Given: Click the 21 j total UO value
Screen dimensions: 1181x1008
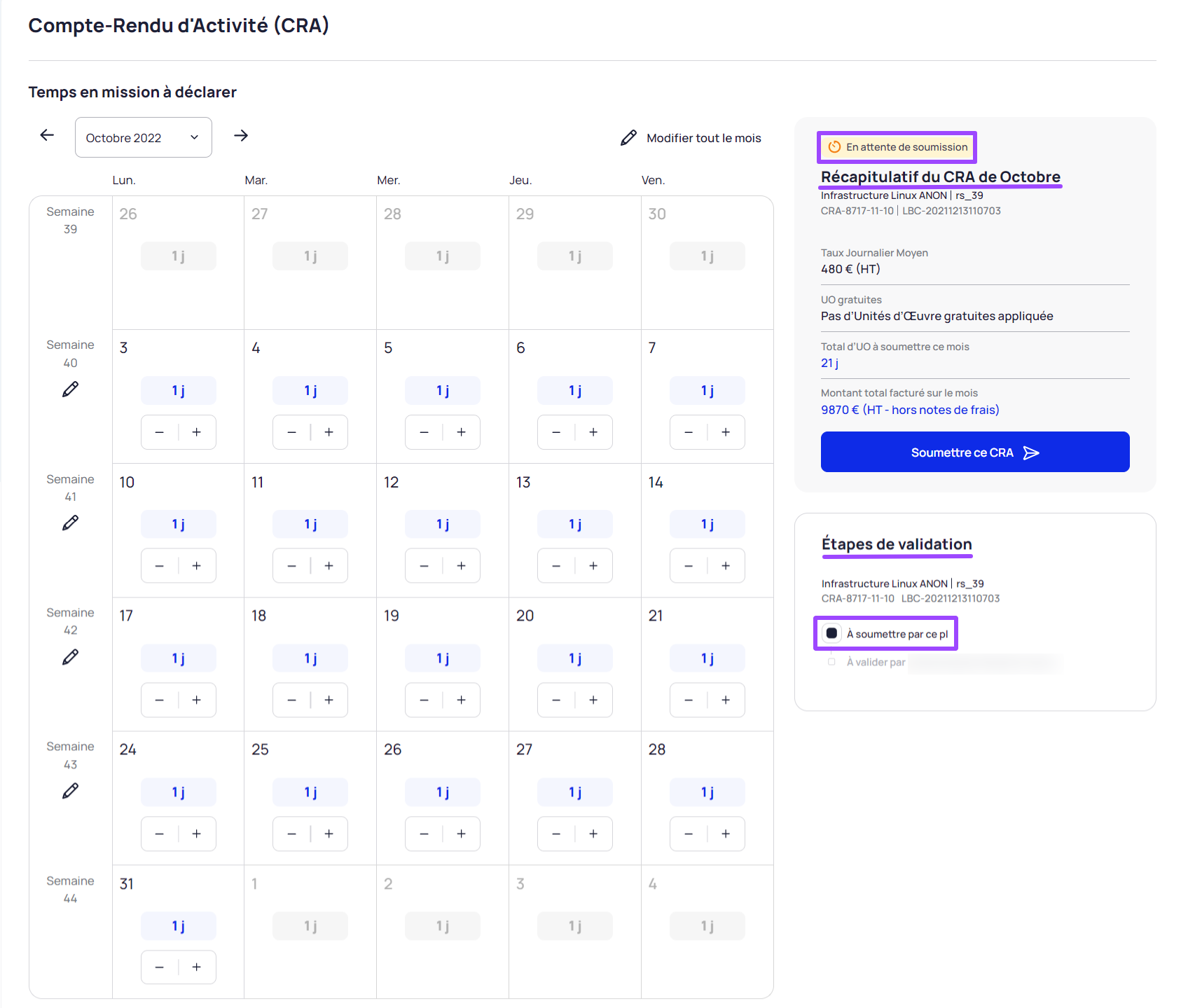Looking at the screenshot, I should tap(829, 363).
